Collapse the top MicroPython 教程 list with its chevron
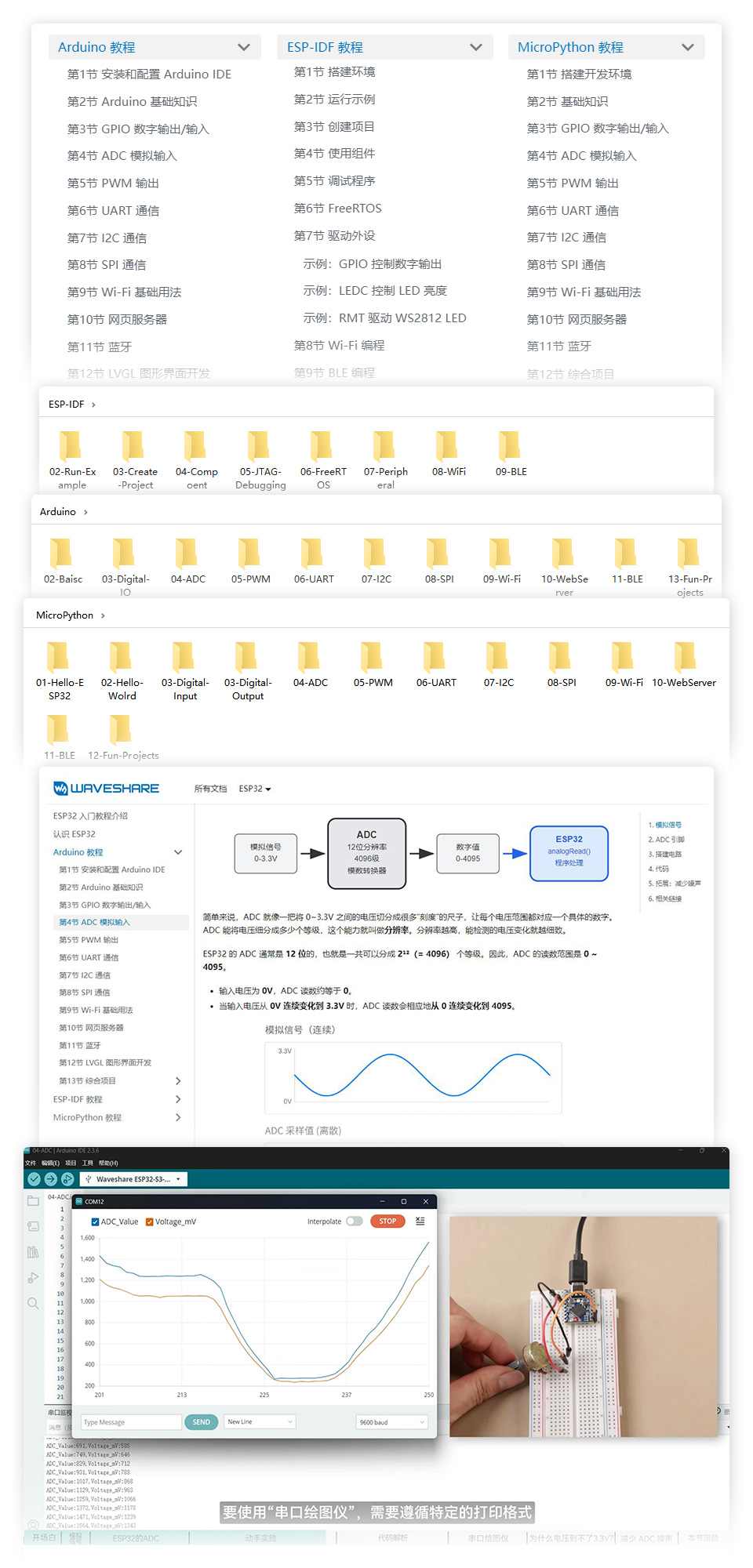 click(x=688, y=47)
